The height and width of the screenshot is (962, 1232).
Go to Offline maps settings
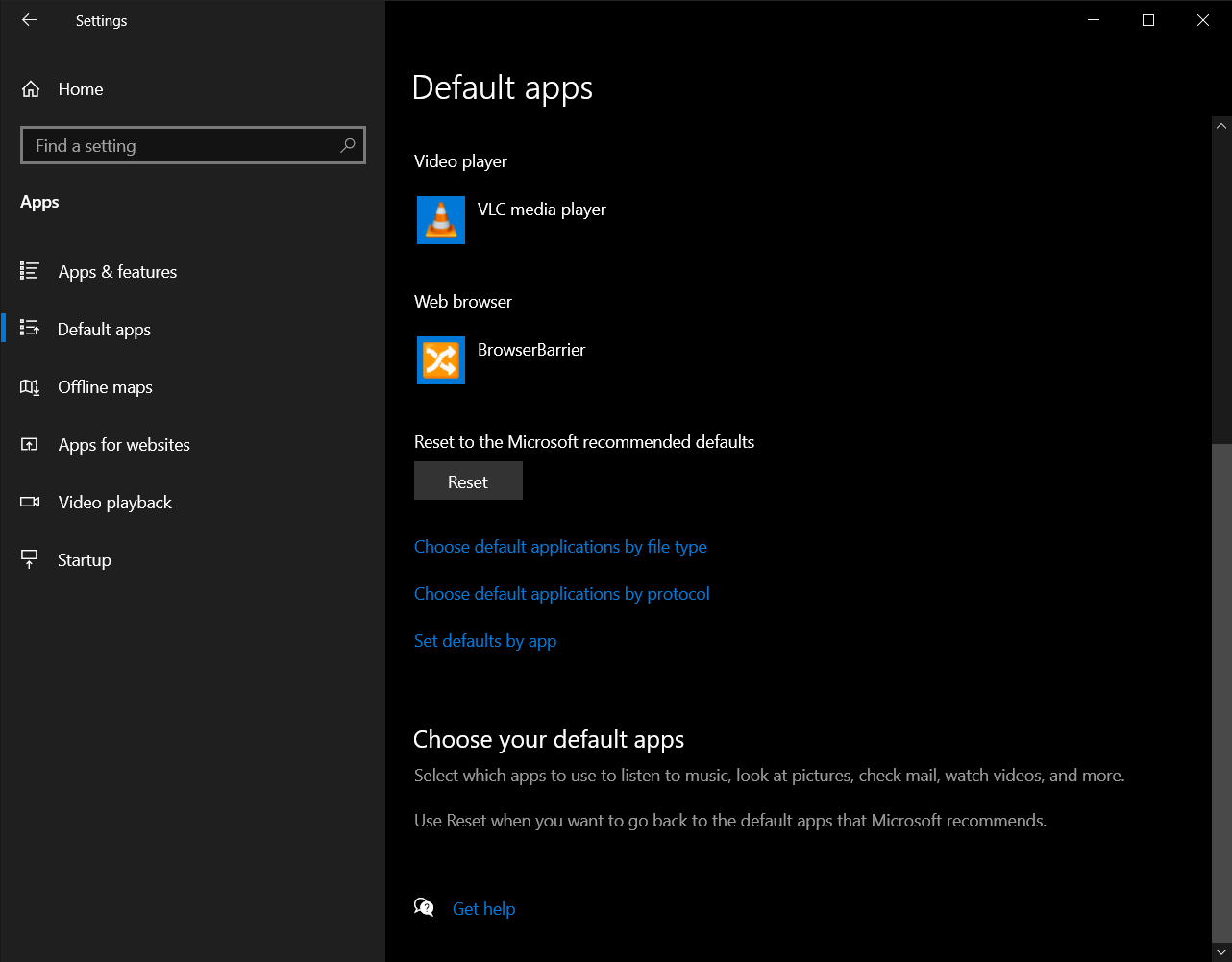pyautogui.click(x=192, y=387)
